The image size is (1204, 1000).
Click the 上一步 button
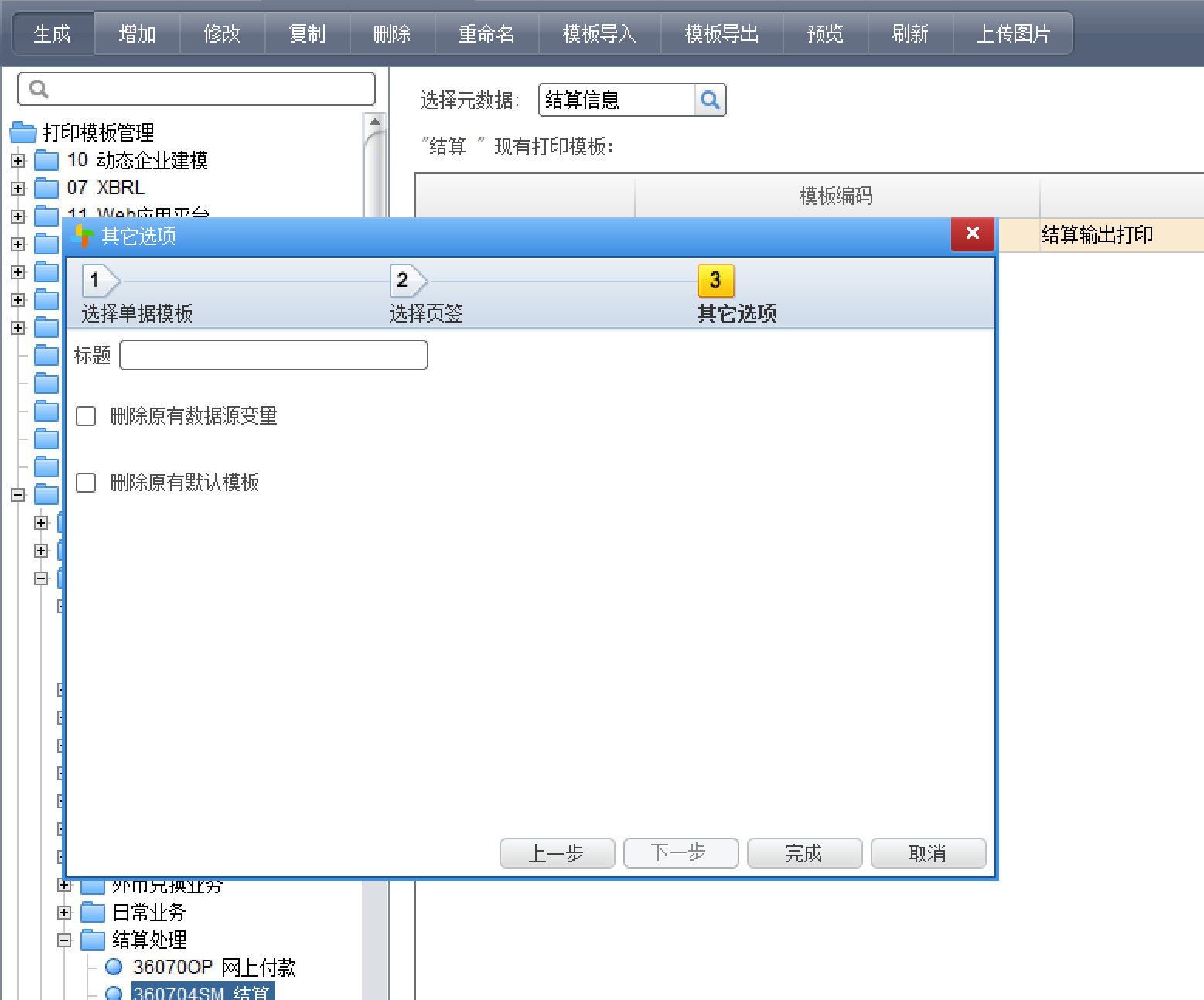point(557,853)
